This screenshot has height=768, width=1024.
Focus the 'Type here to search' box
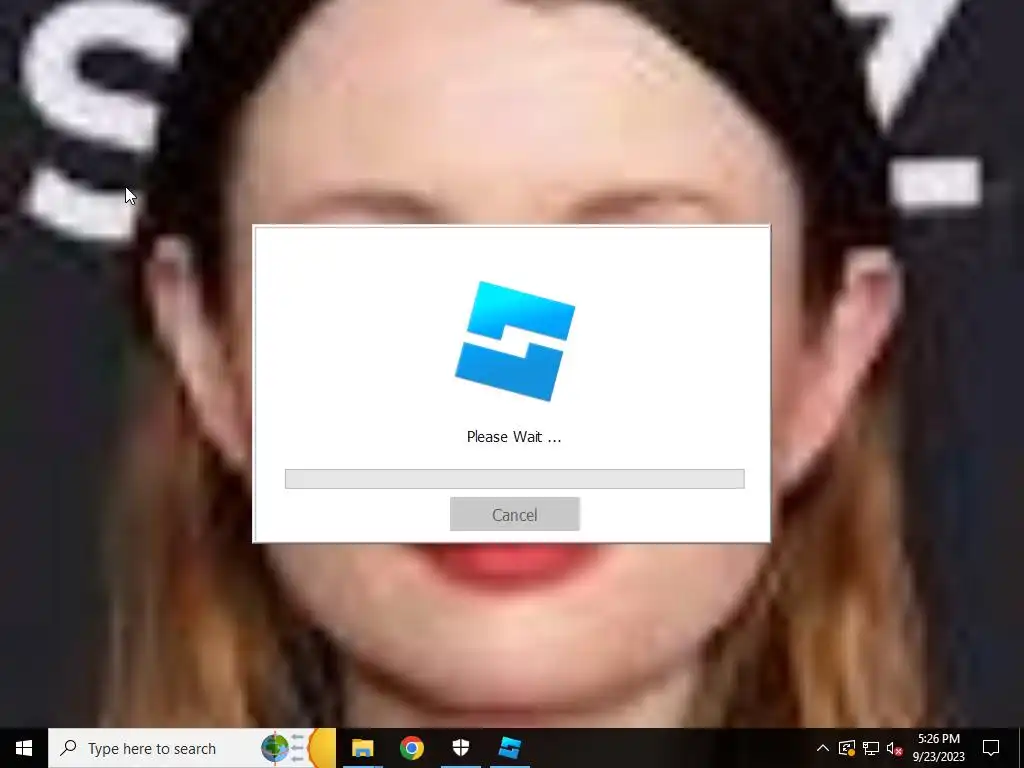pos(192,748)
